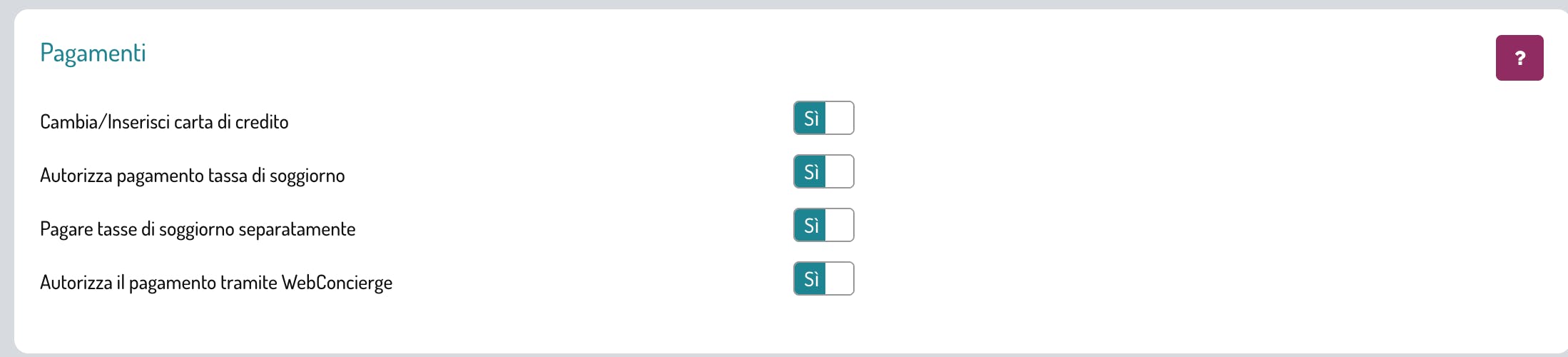Click the Pagamenti section heading
Viewport: 1568px width, 357px height.
pos(93,53)
